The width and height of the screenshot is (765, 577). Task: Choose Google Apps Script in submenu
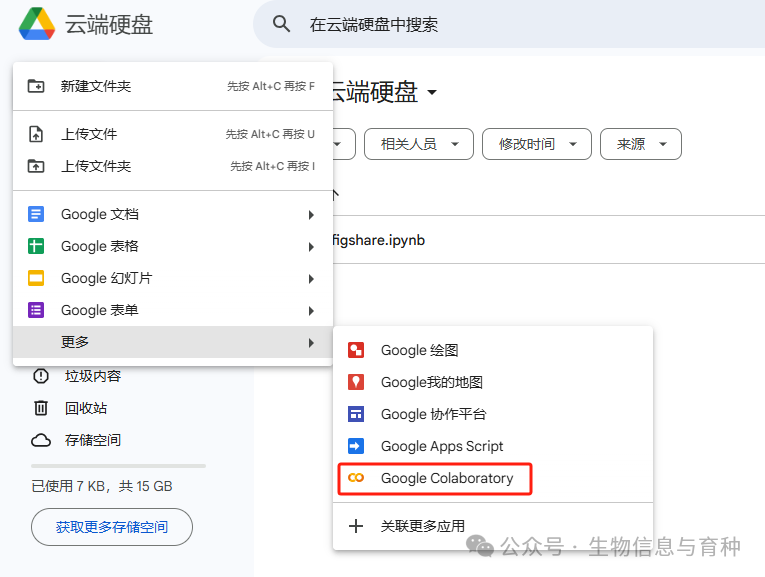click(493, 446)
